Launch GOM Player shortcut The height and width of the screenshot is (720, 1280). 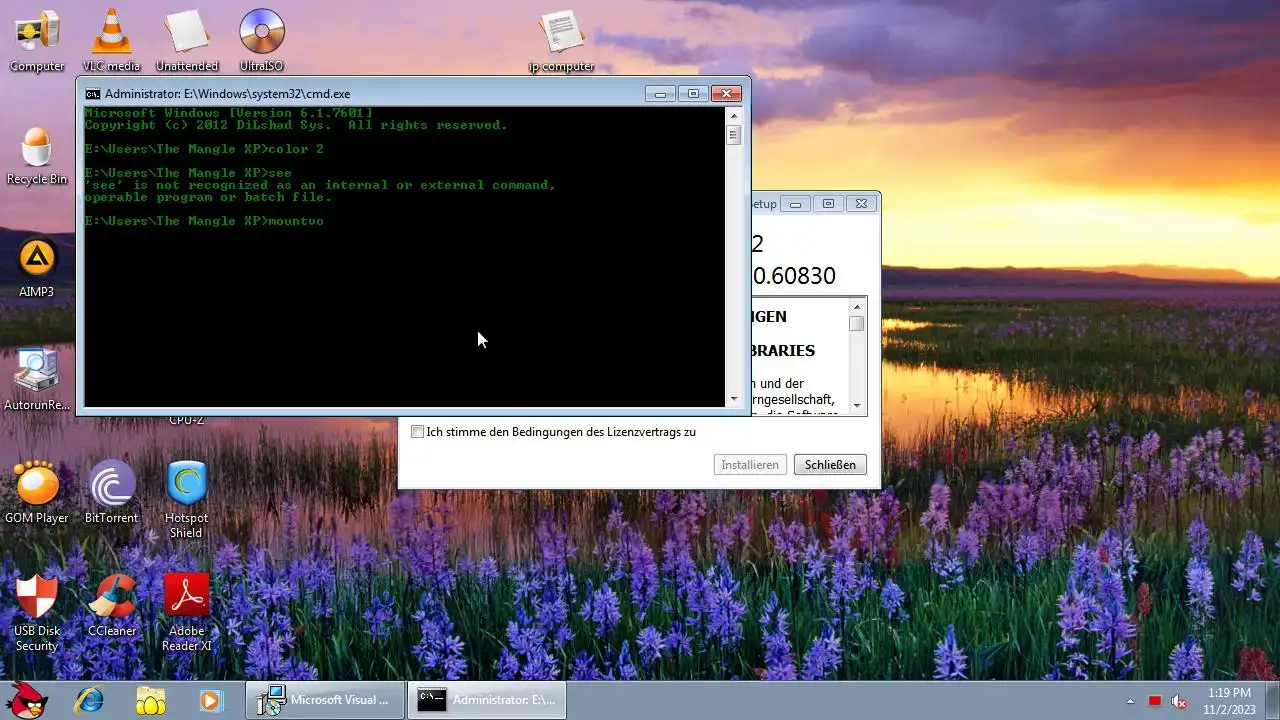coord(37,492)
